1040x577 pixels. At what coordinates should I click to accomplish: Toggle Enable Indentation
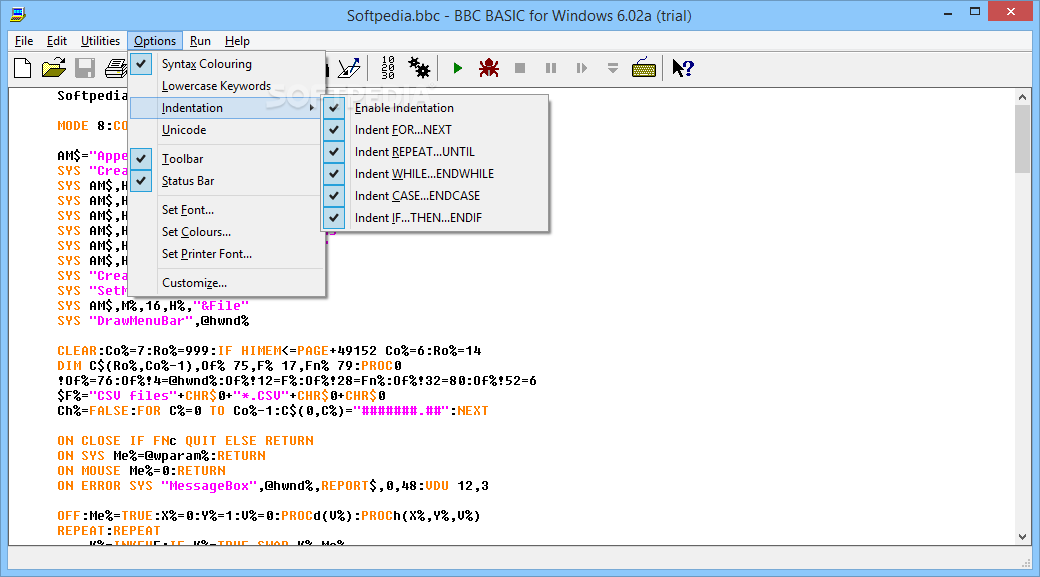point(435,107)
